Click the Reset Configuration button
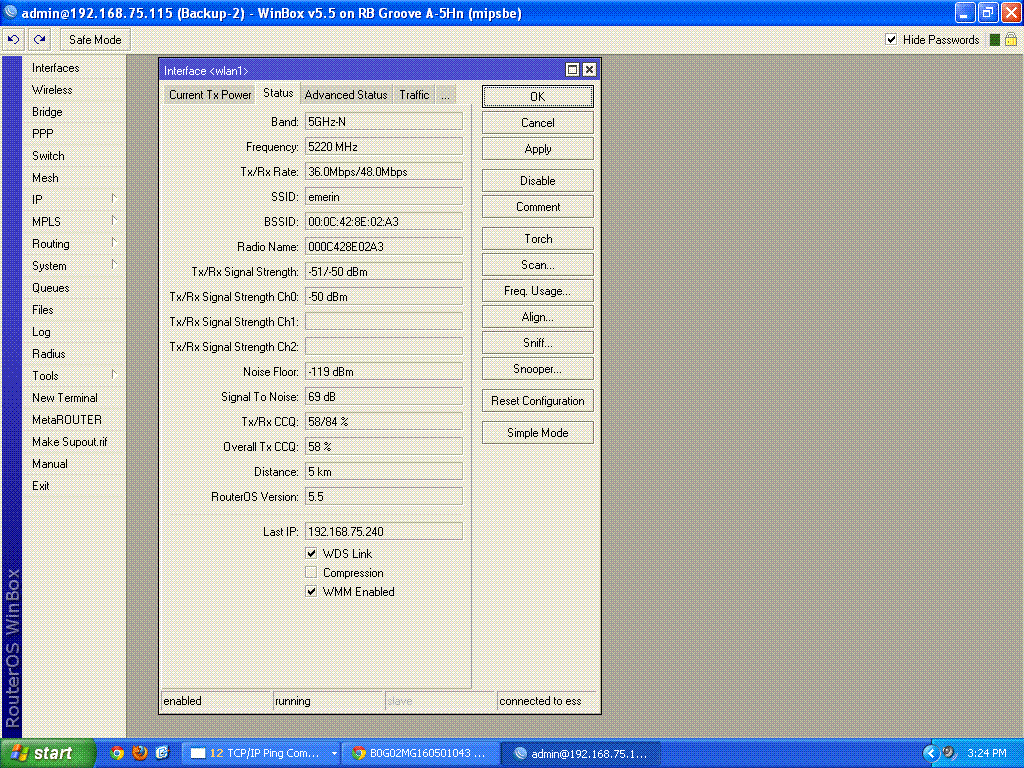 point(537,401)
